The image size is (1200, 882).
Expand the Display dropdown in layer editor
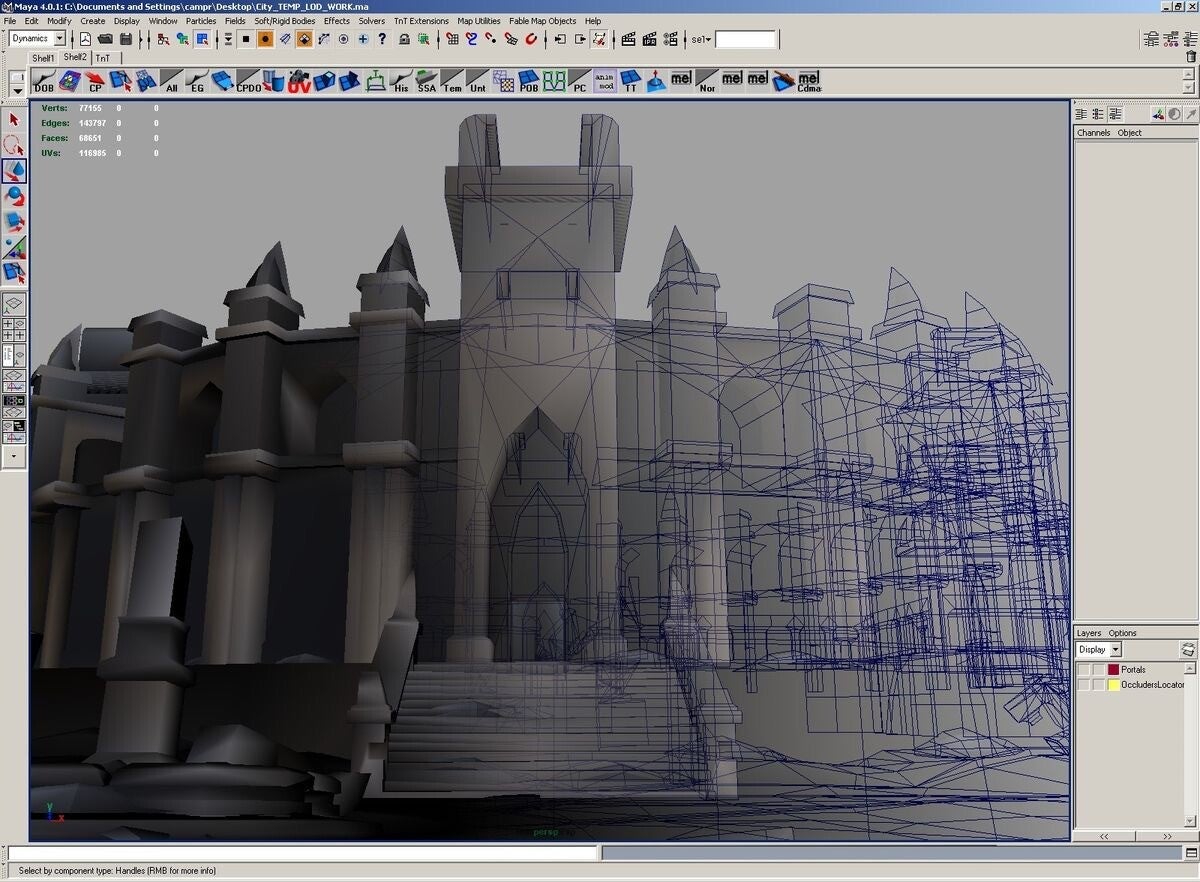[x=1115, y=650]
